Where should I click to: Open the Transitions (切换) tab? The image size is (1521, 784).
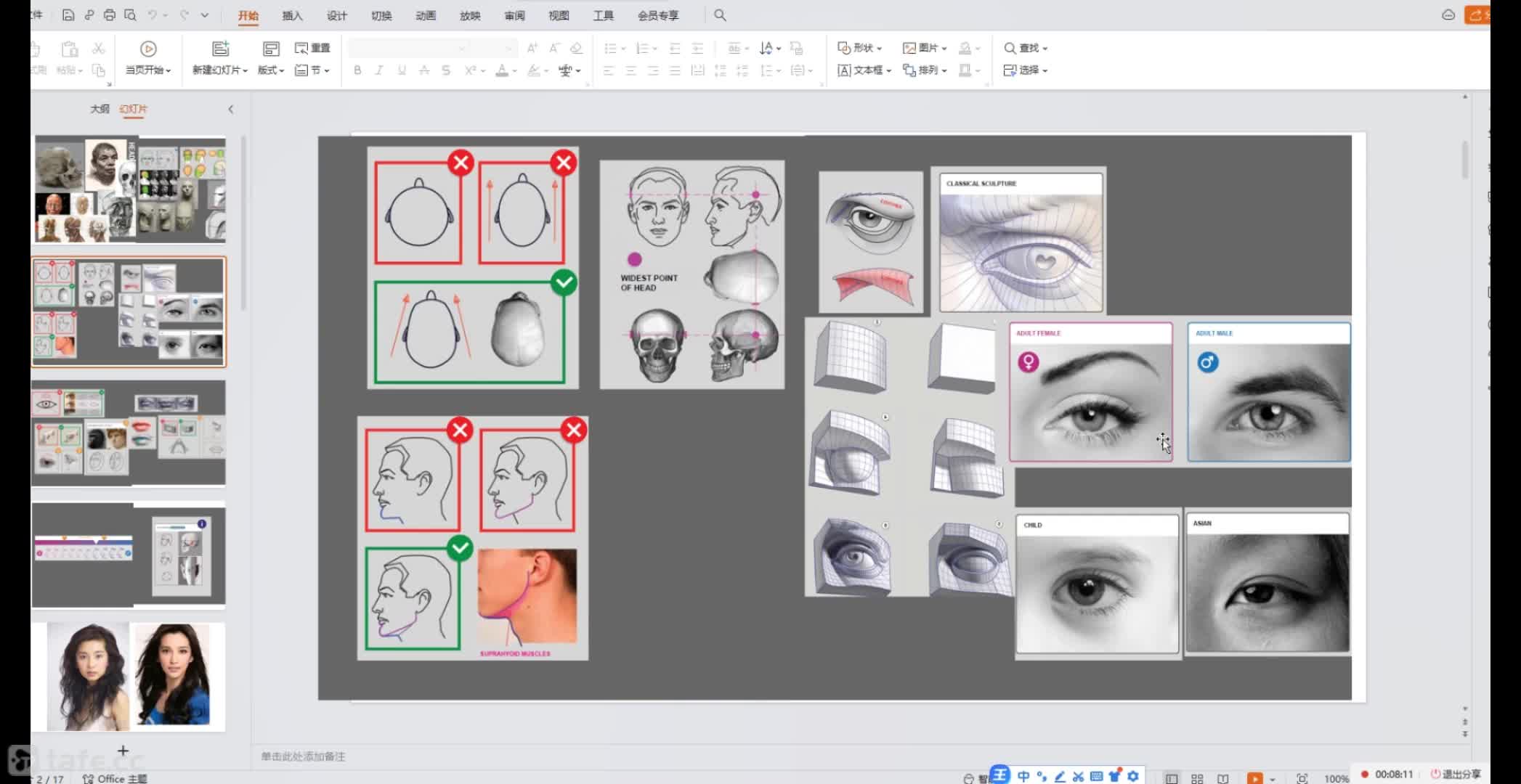381,15
